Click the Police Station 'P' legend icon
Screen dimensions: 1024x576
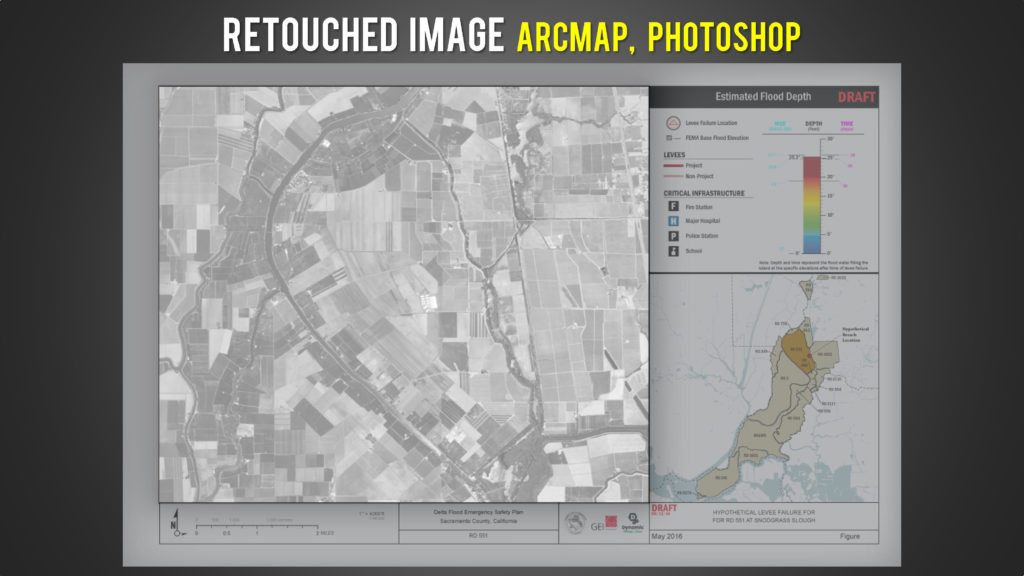(x=673, y=236)
